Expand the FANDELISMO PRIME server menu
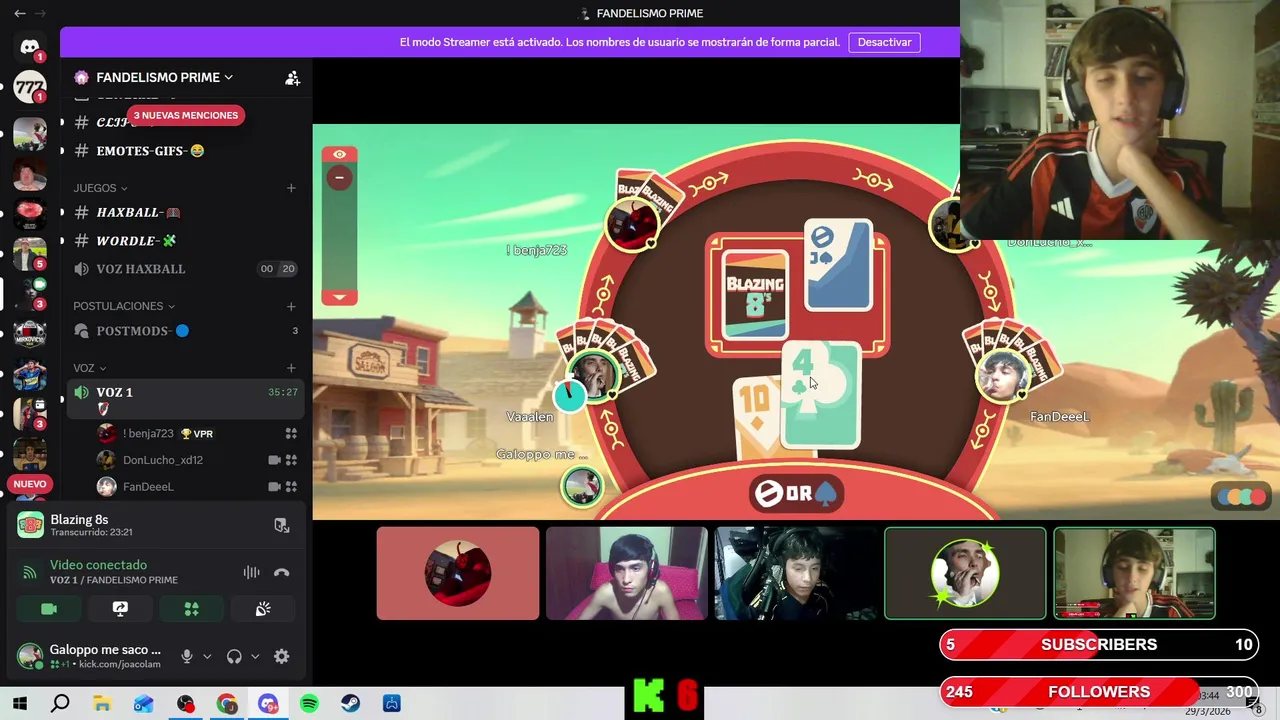 164,77
